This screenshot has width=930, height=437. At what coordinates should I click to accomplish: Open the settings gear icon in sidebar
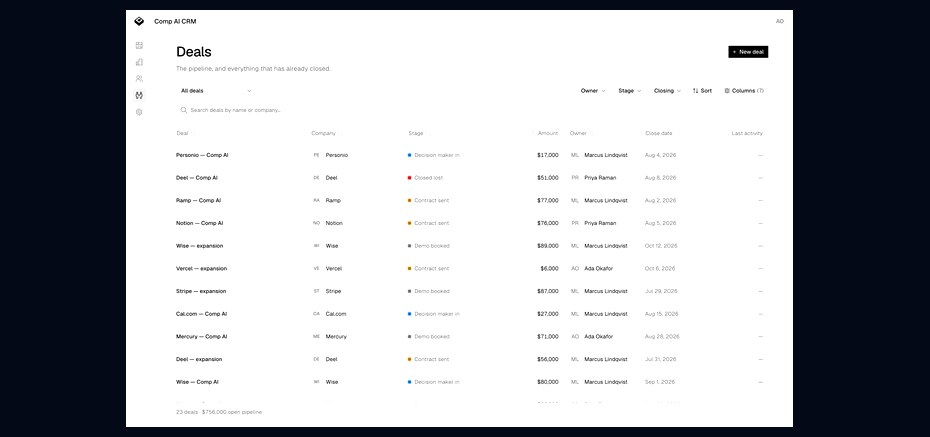[139, 112]
